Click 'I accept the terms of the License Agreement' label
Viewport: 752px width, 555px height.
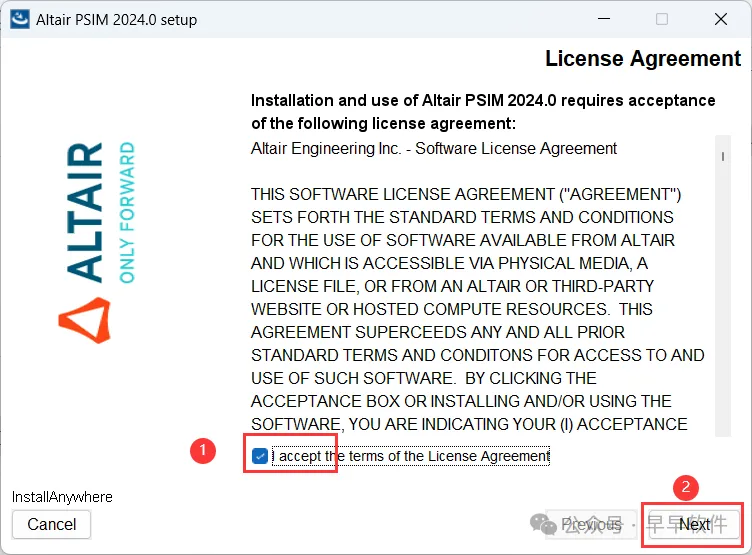click(411, 456)
